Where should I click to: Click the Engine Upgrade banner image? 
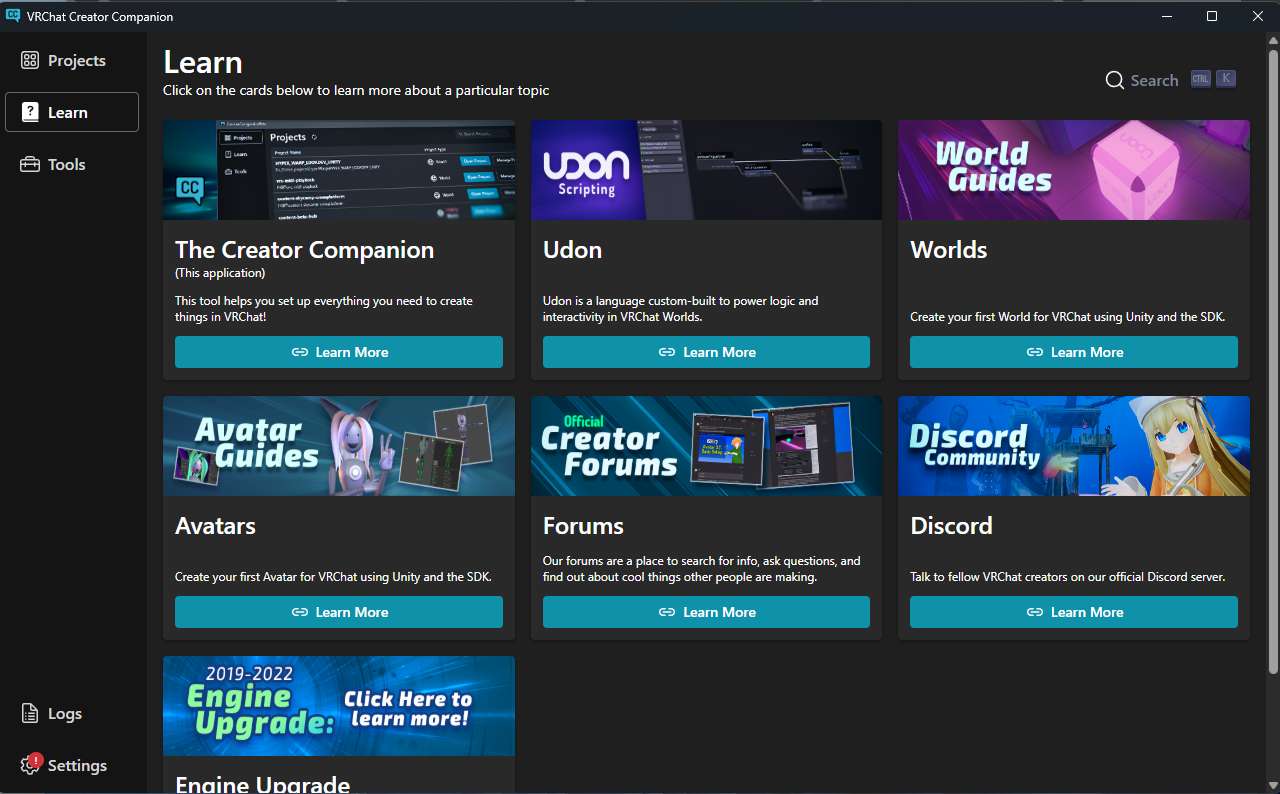339,705
